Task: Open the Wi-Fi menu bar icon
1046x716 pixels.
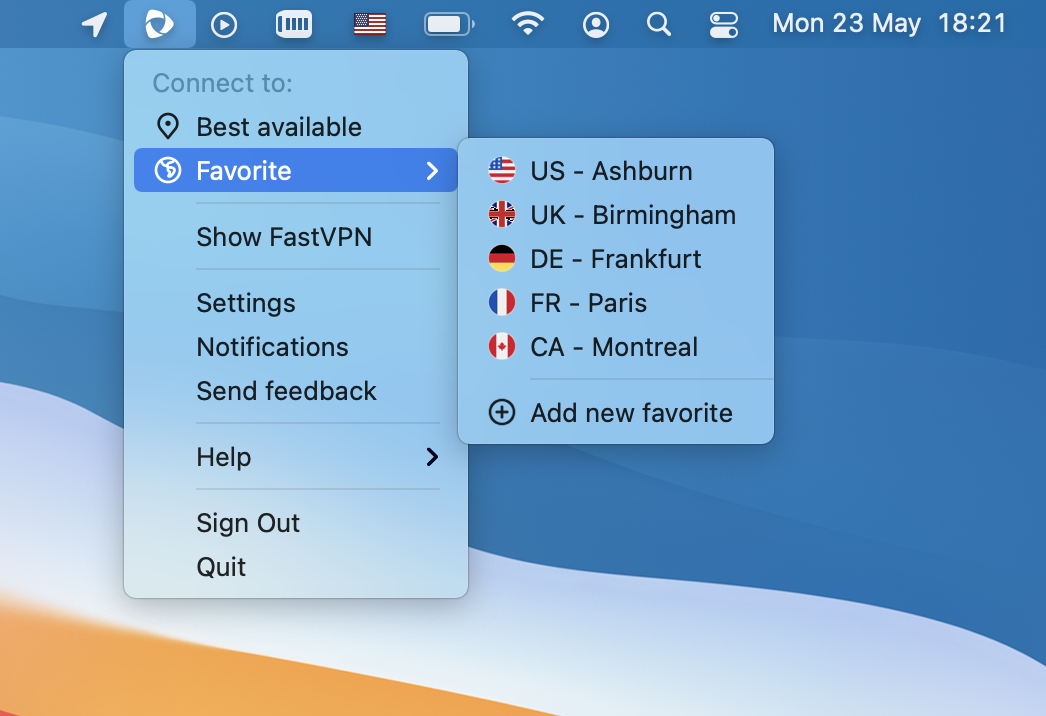Action: (x=528, y=24)
